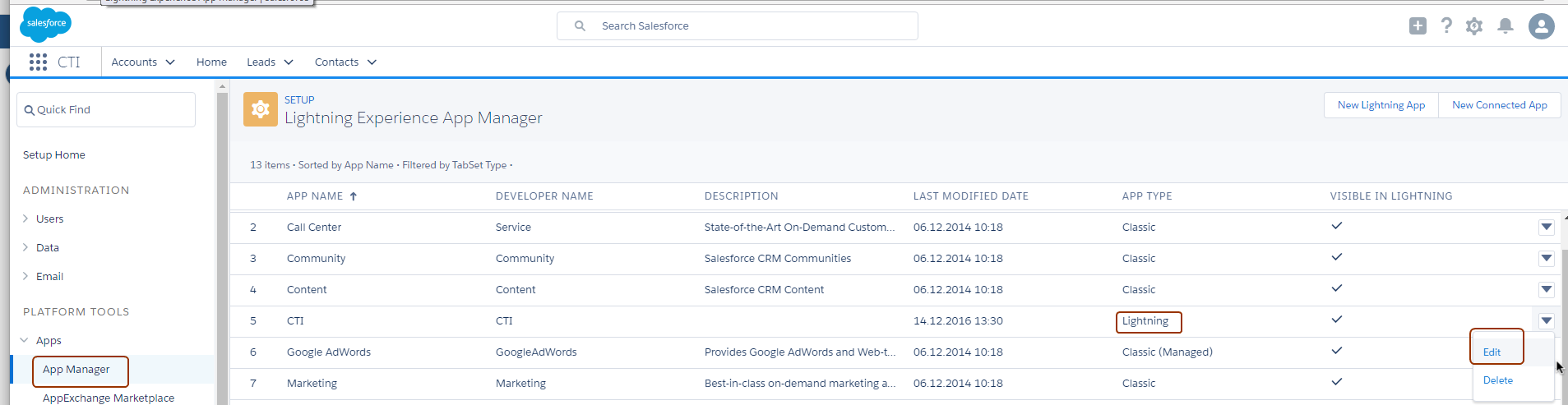
Task: Expand the Accounts tab dropdown arrow
Action: 170,62
